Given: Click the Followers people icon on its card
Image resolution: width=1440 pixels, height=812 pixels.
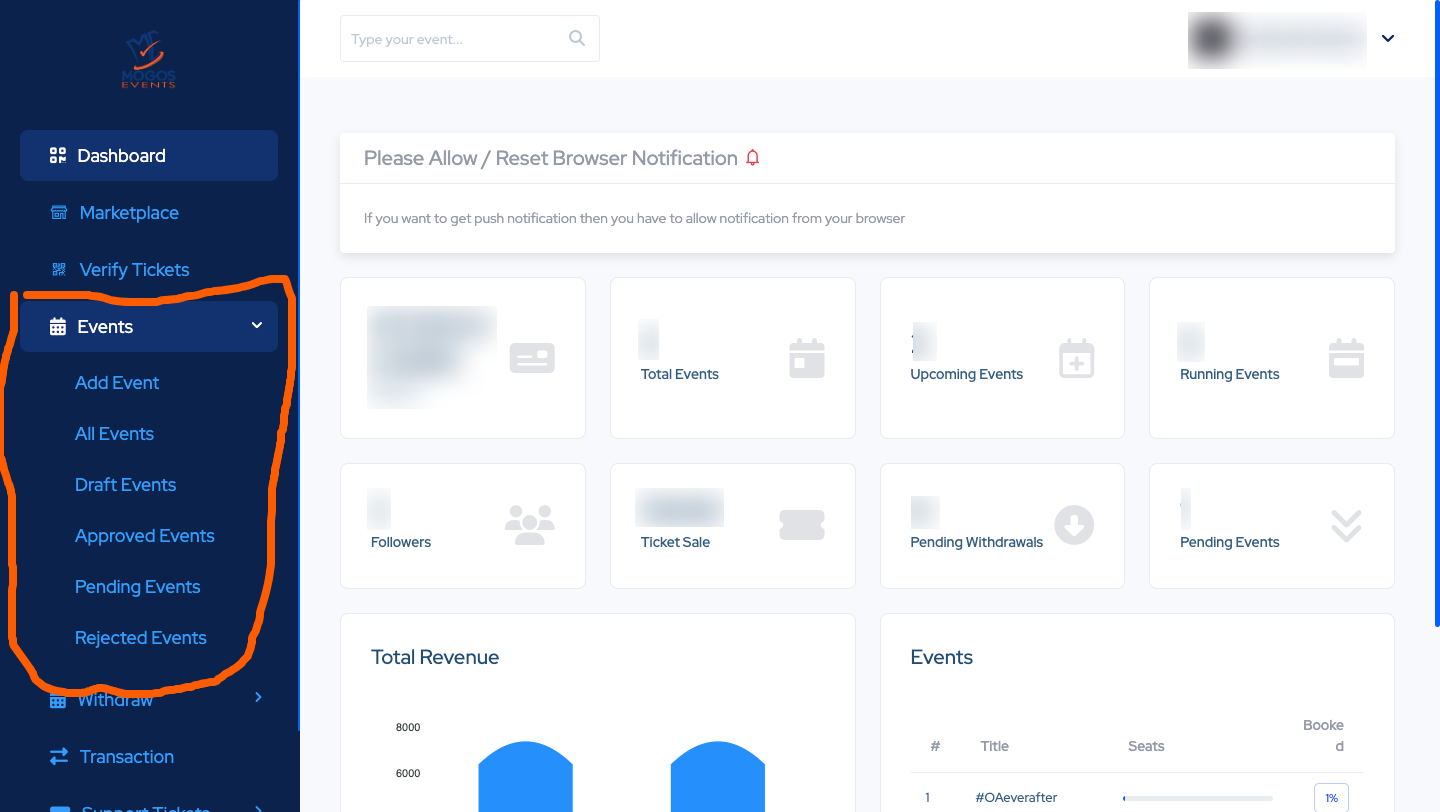Looking at the screenshot, I should point(531,524).
